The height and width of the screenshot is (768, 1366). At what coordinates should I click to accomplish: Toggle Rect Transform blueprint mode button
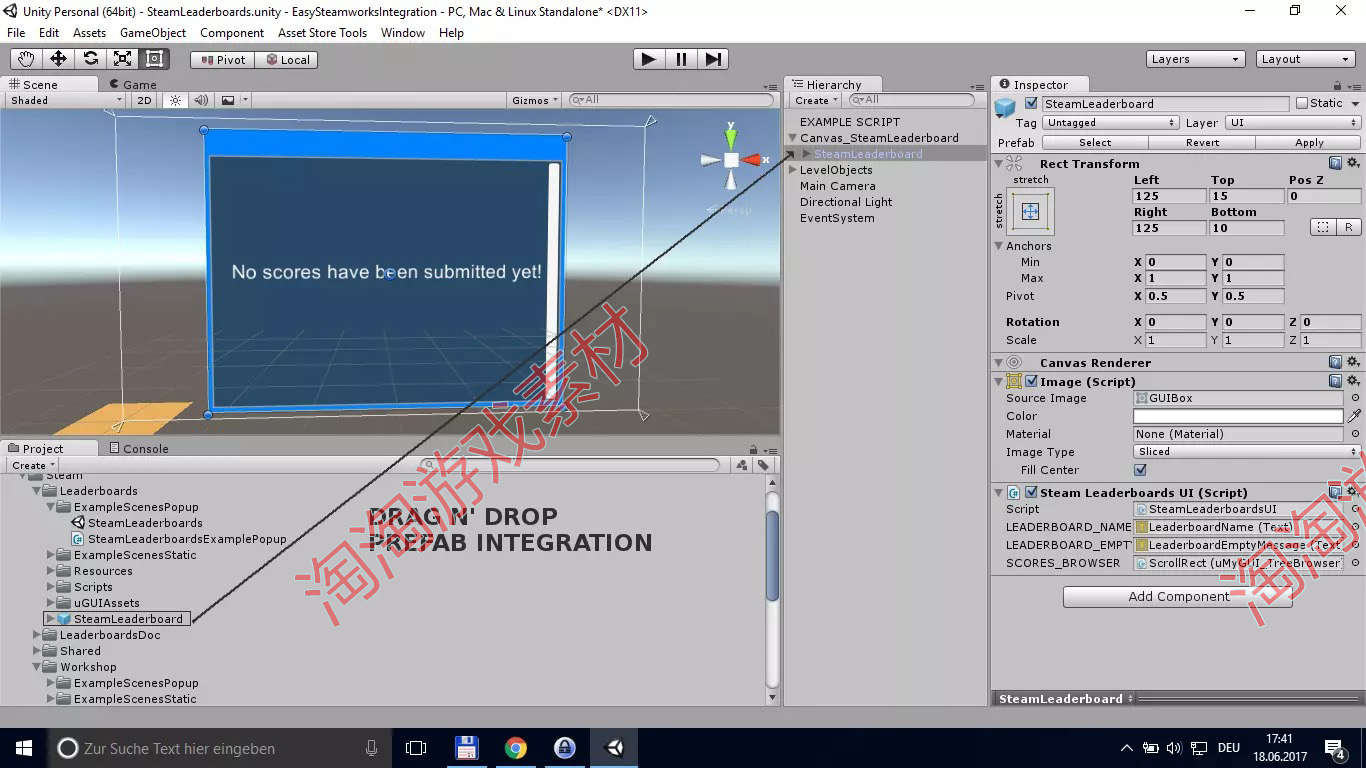[x=1323, y=228]
